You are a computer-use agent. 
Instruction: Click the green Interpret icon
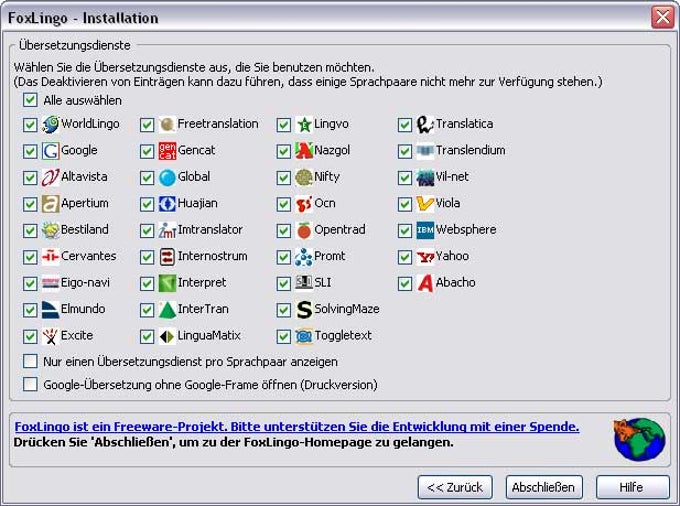(x=167, y=283)
